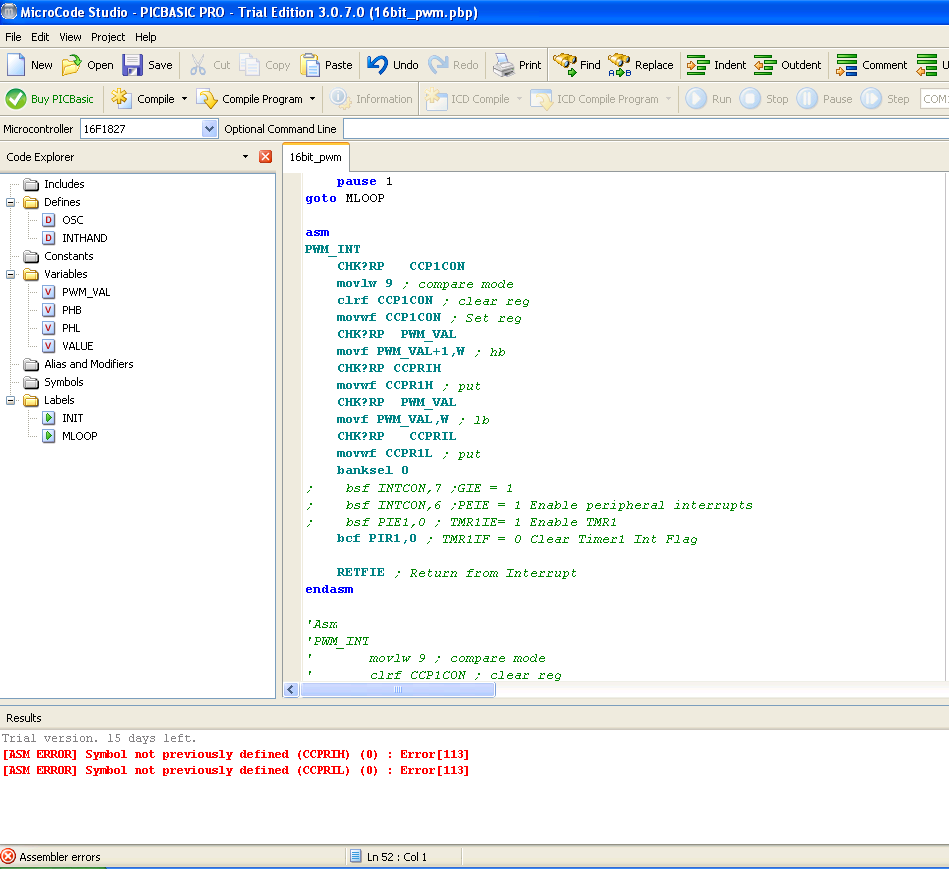949x869 pixels.
Task: Open the Project menu
Action: coord(108,37)
